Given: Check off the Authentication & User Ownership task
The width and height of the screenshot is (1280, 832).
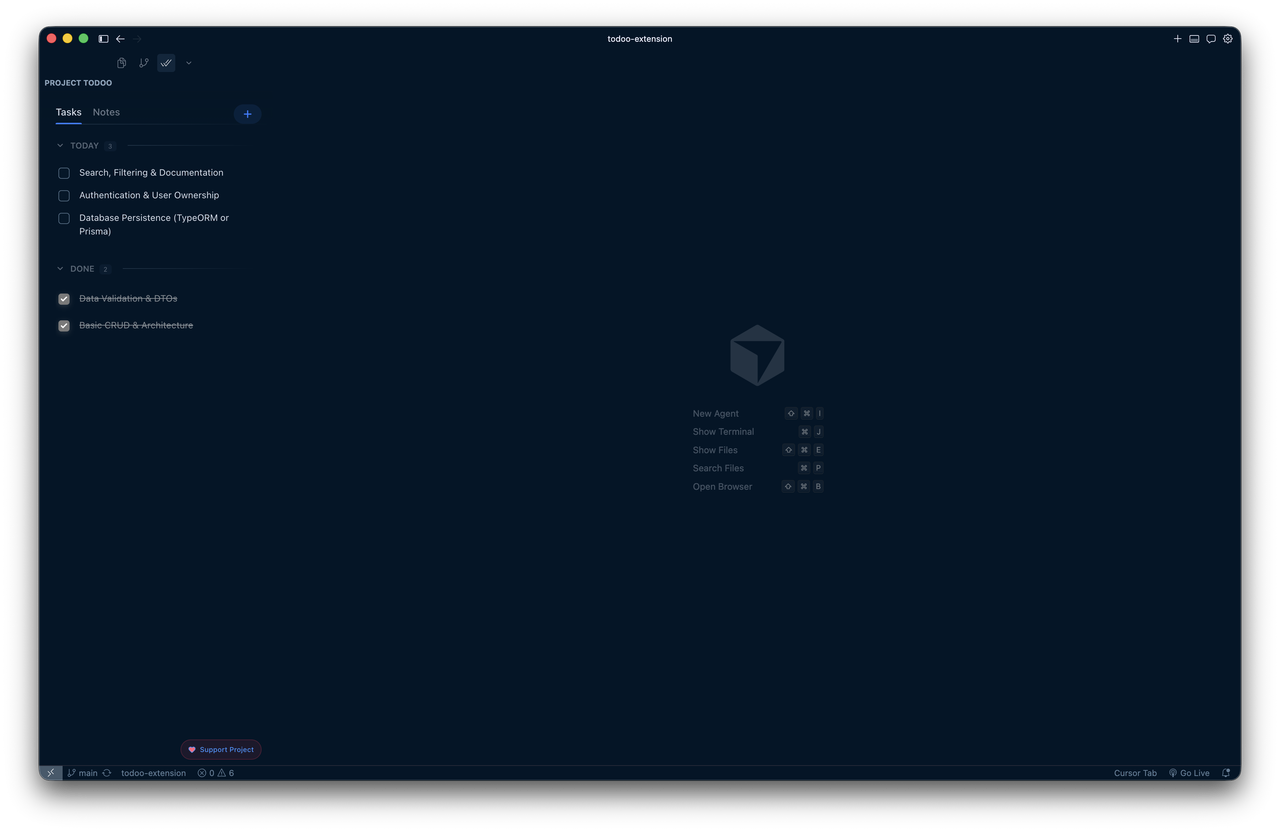Looking at the screenshot, I should [x=63, y=195].
